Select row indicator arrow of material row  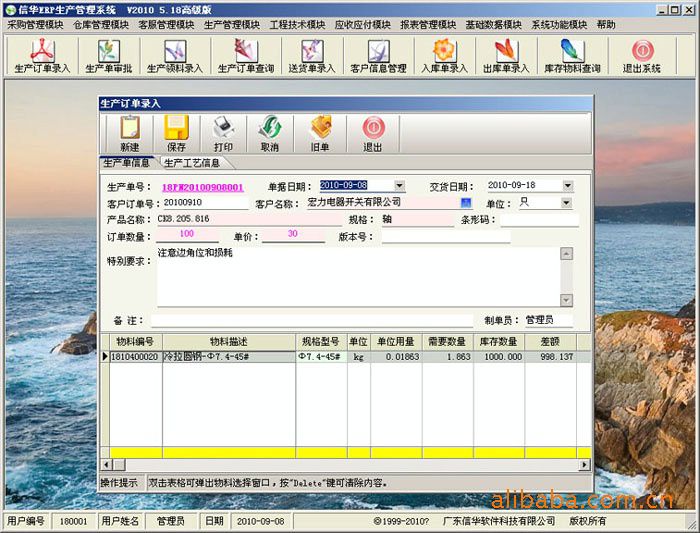(105, 357)
